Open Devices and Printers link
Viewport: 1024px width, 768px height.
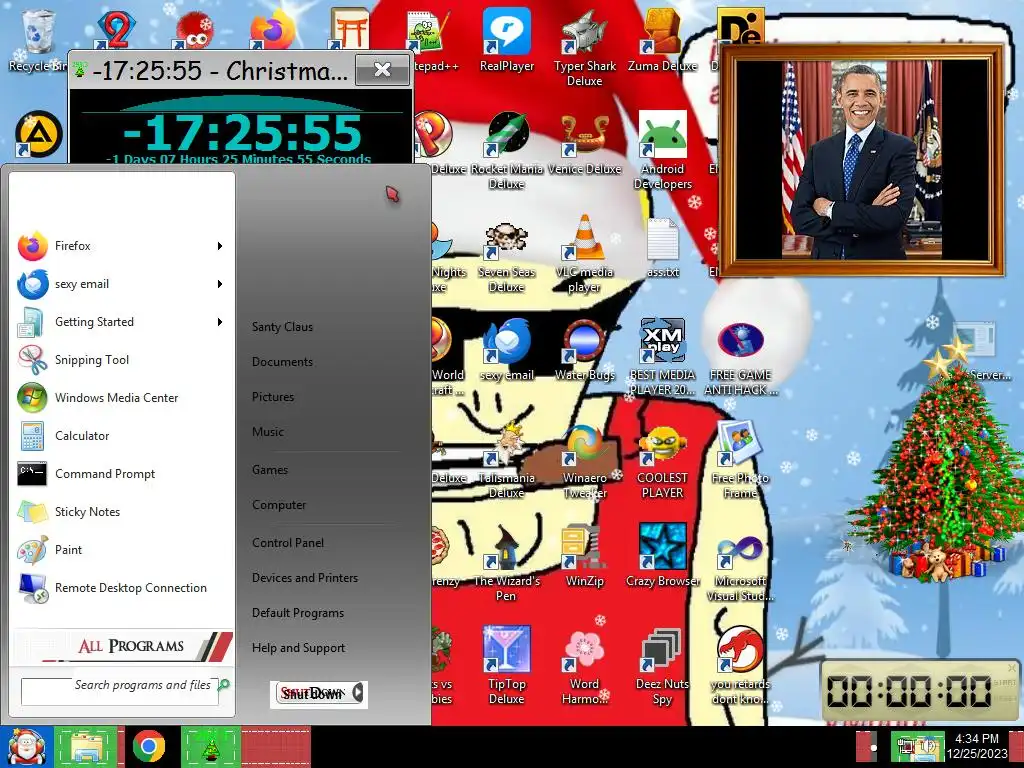(305, 578)
